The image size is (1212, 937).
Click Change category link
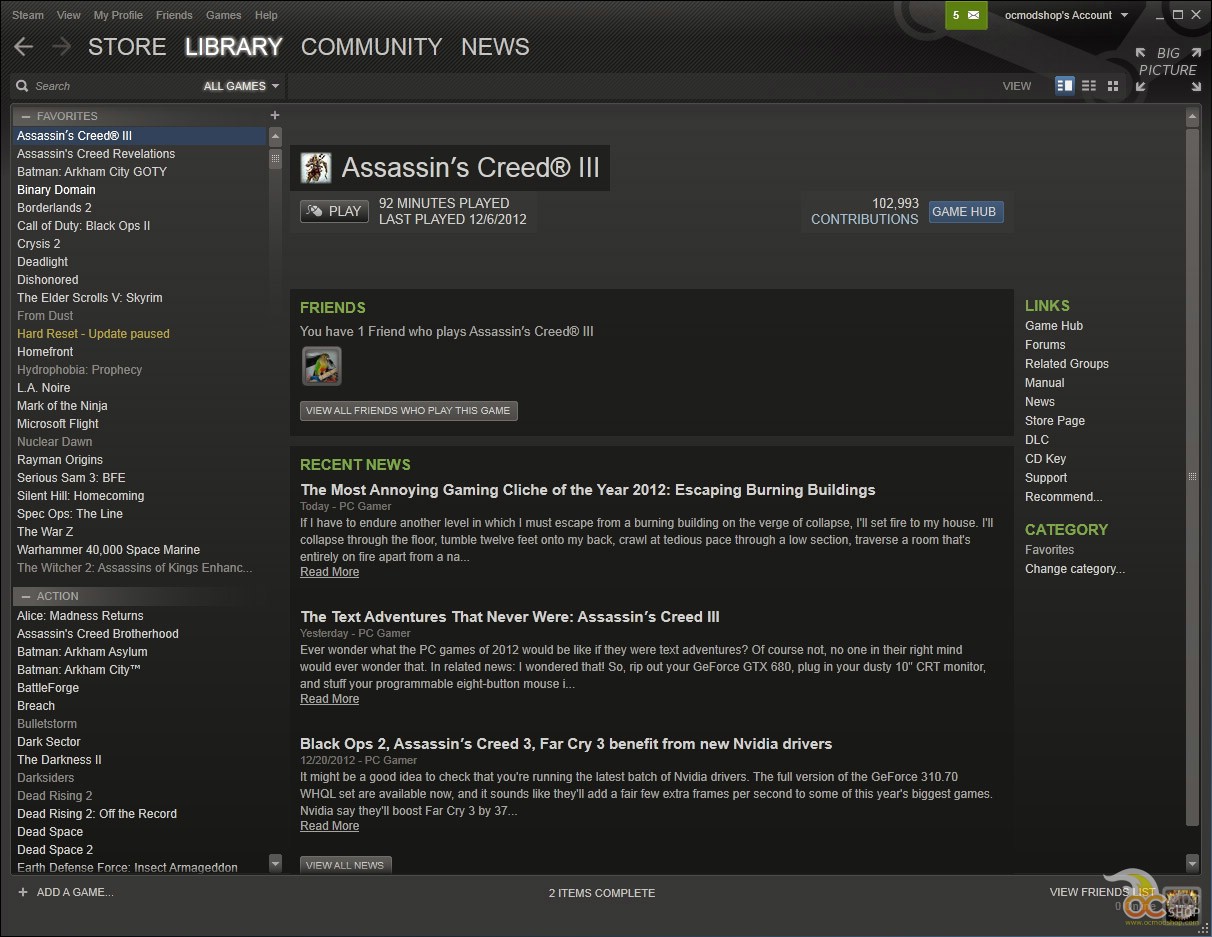1075,569
